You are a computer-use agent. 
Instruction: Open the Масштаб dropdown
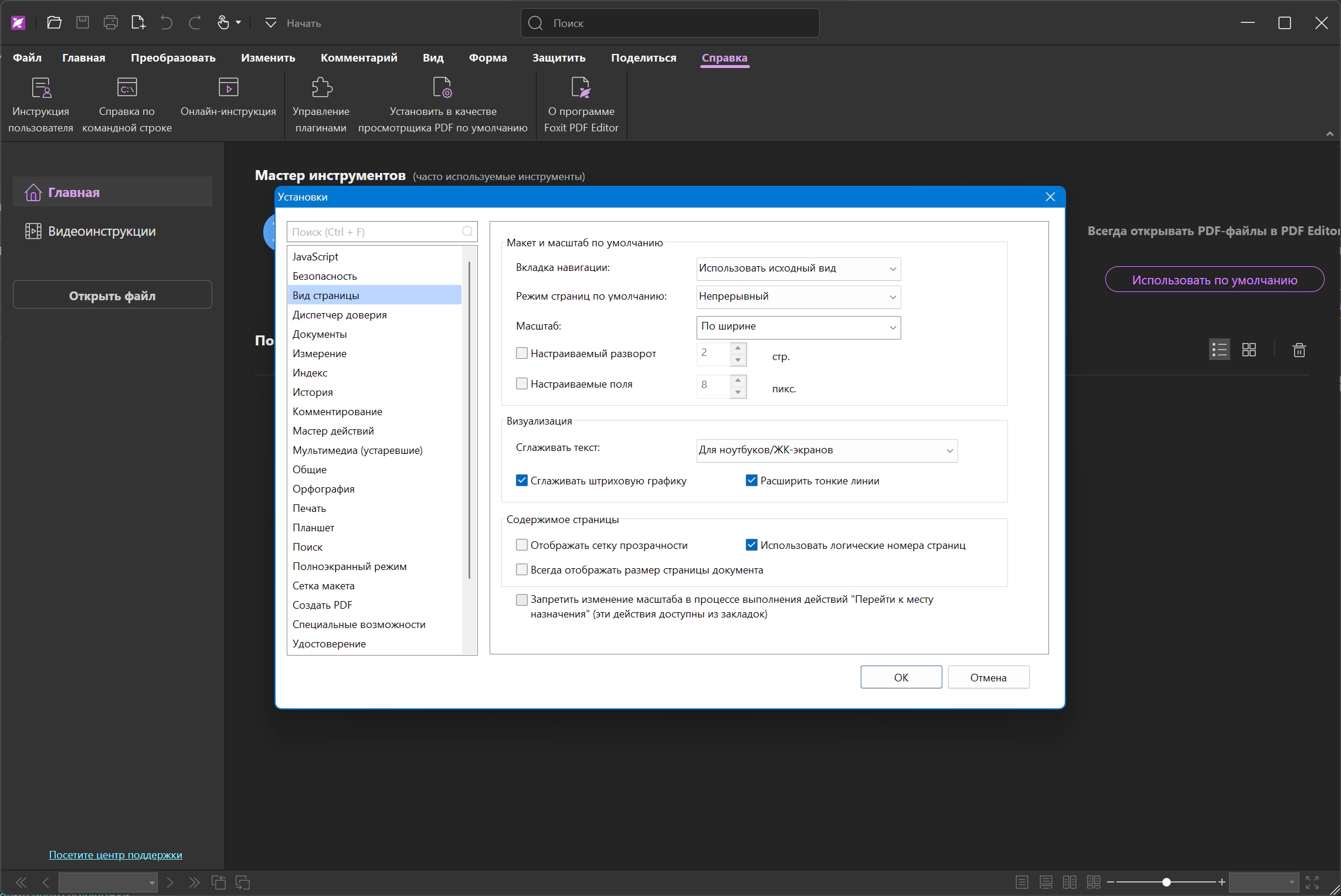(x=798, y=327)
